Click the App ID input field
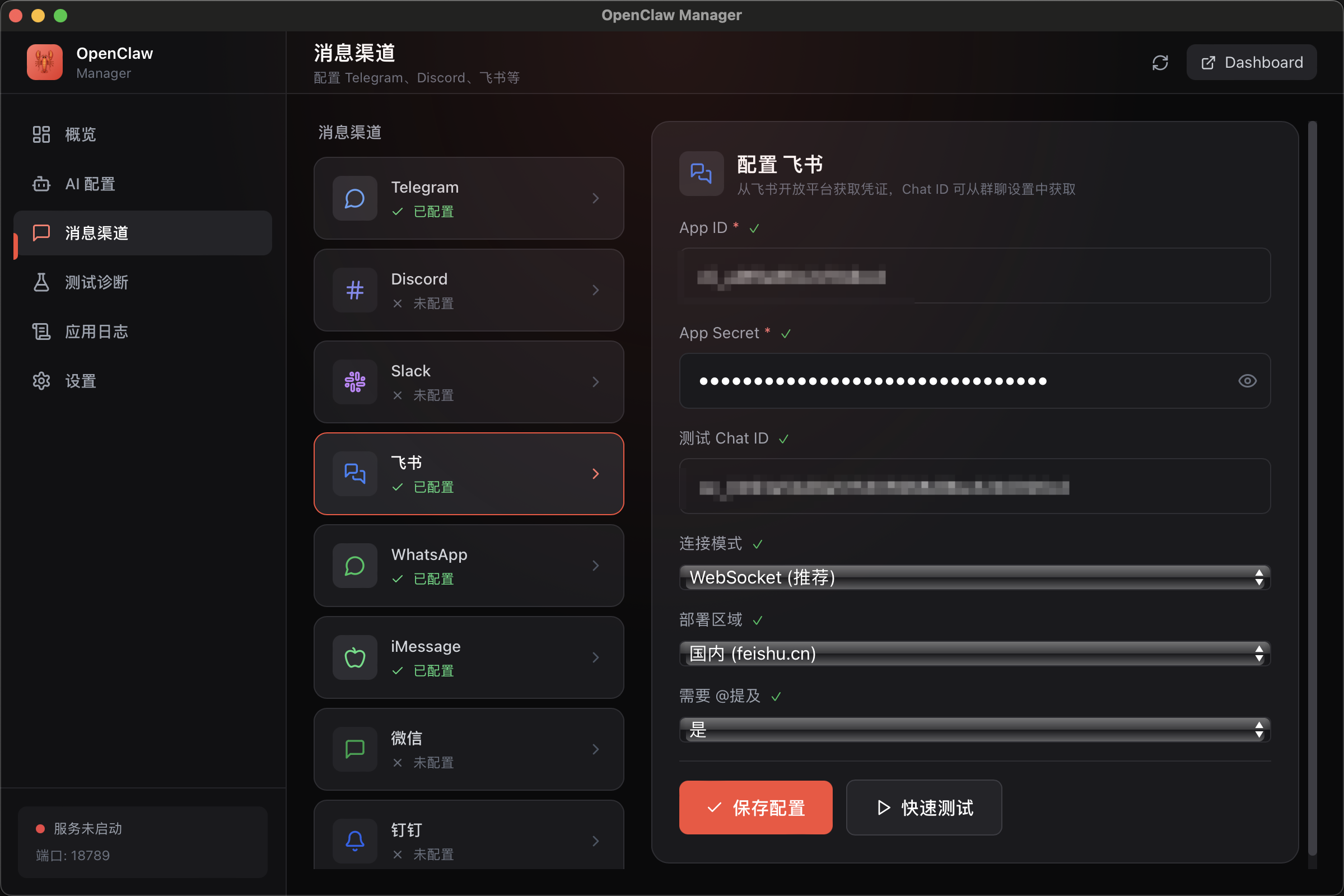Viewport: 1344px width, 896px height. tap(974, 276)
